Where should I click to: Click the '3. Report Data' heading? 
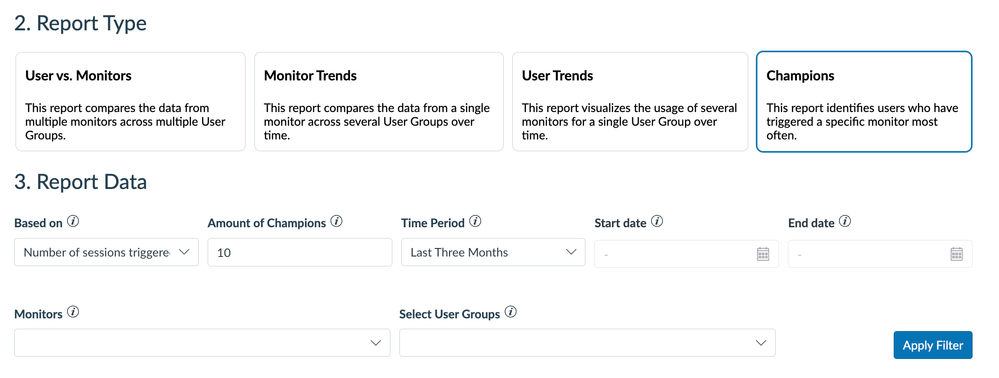80,182
